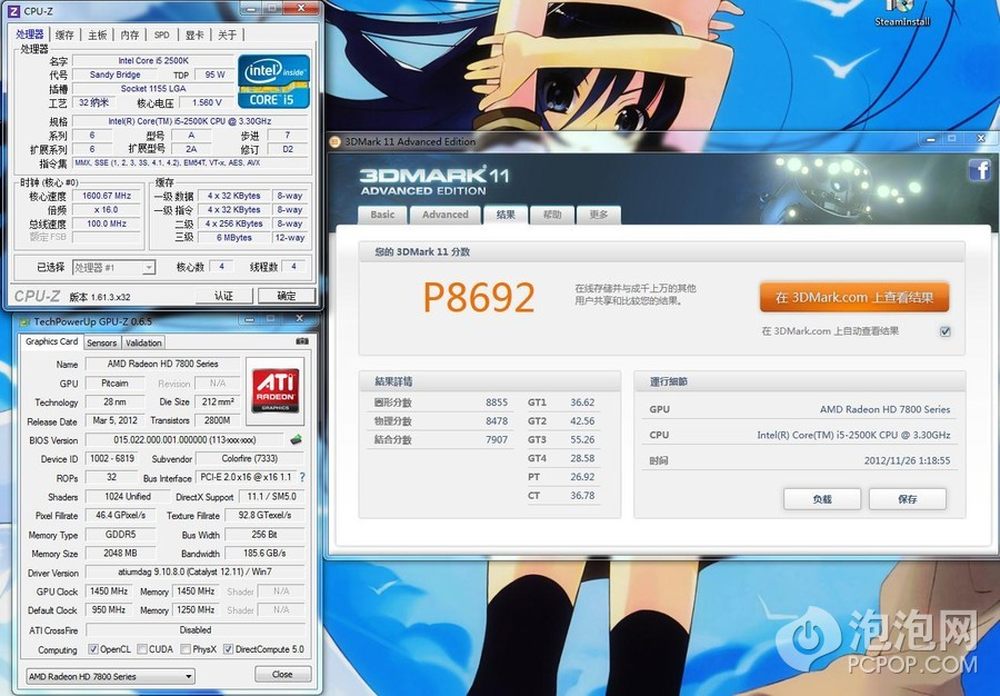Click the core speed value '1600.67 MHz'

[107, 196]
